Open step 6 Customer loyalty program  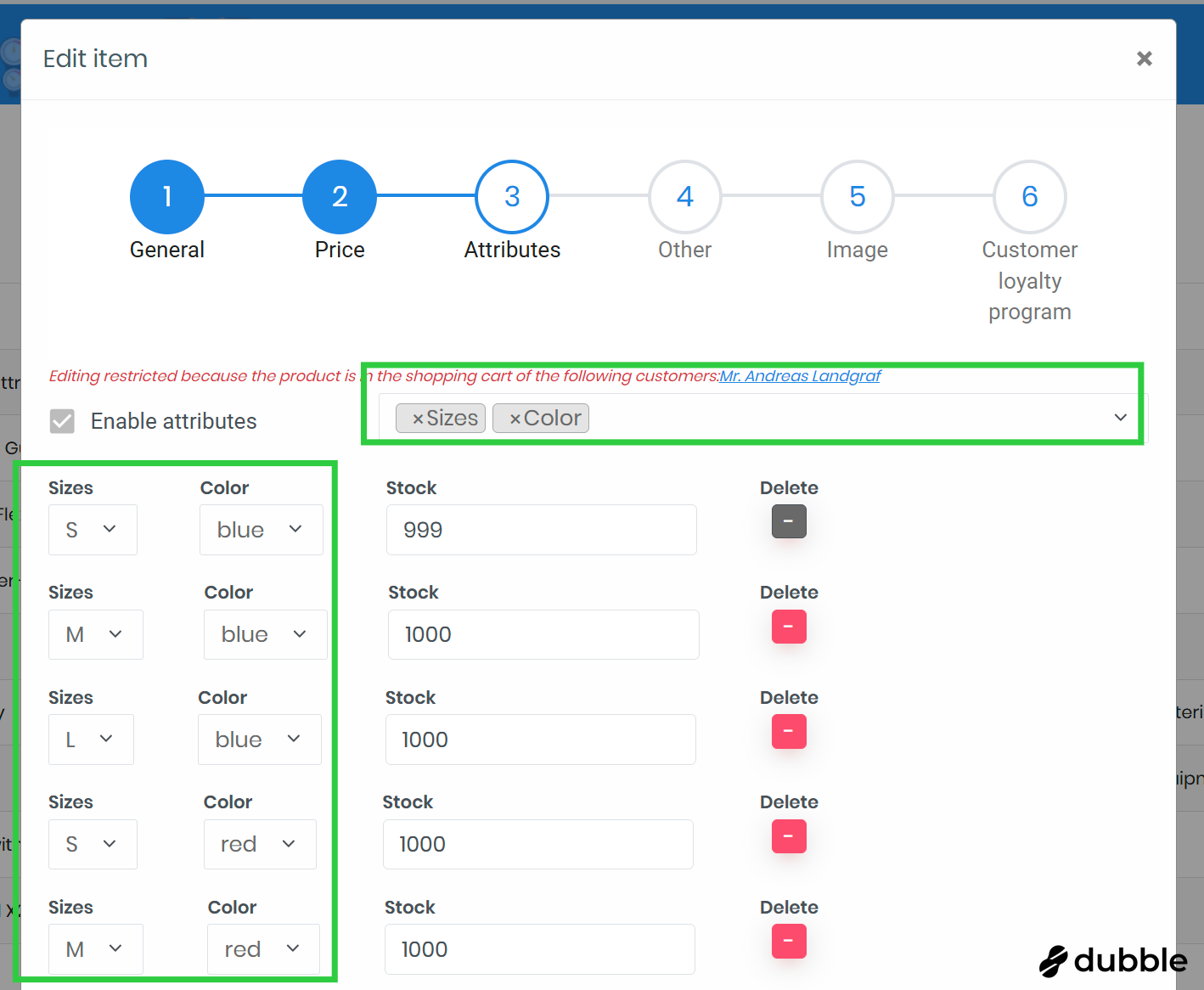tap(1029, 197)
